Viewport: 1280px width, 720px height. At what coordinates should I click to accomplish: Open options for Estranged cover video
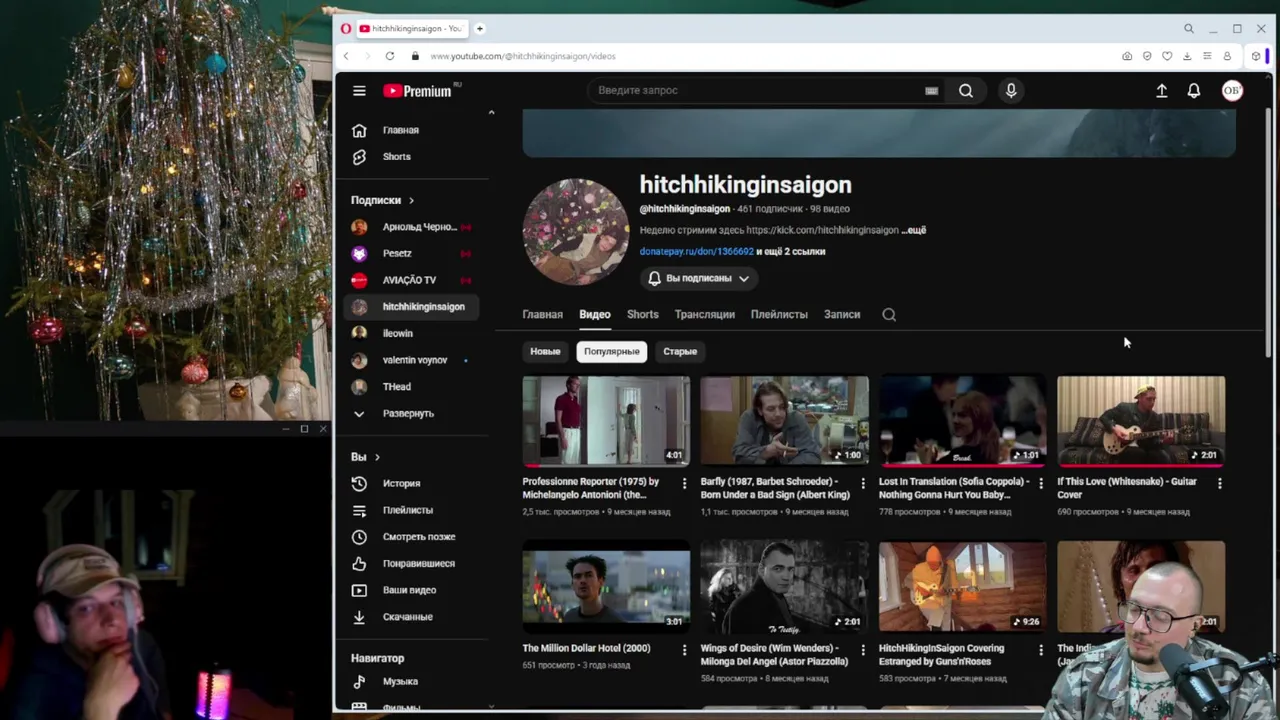pyautogui.click(x=1041, y=650)
